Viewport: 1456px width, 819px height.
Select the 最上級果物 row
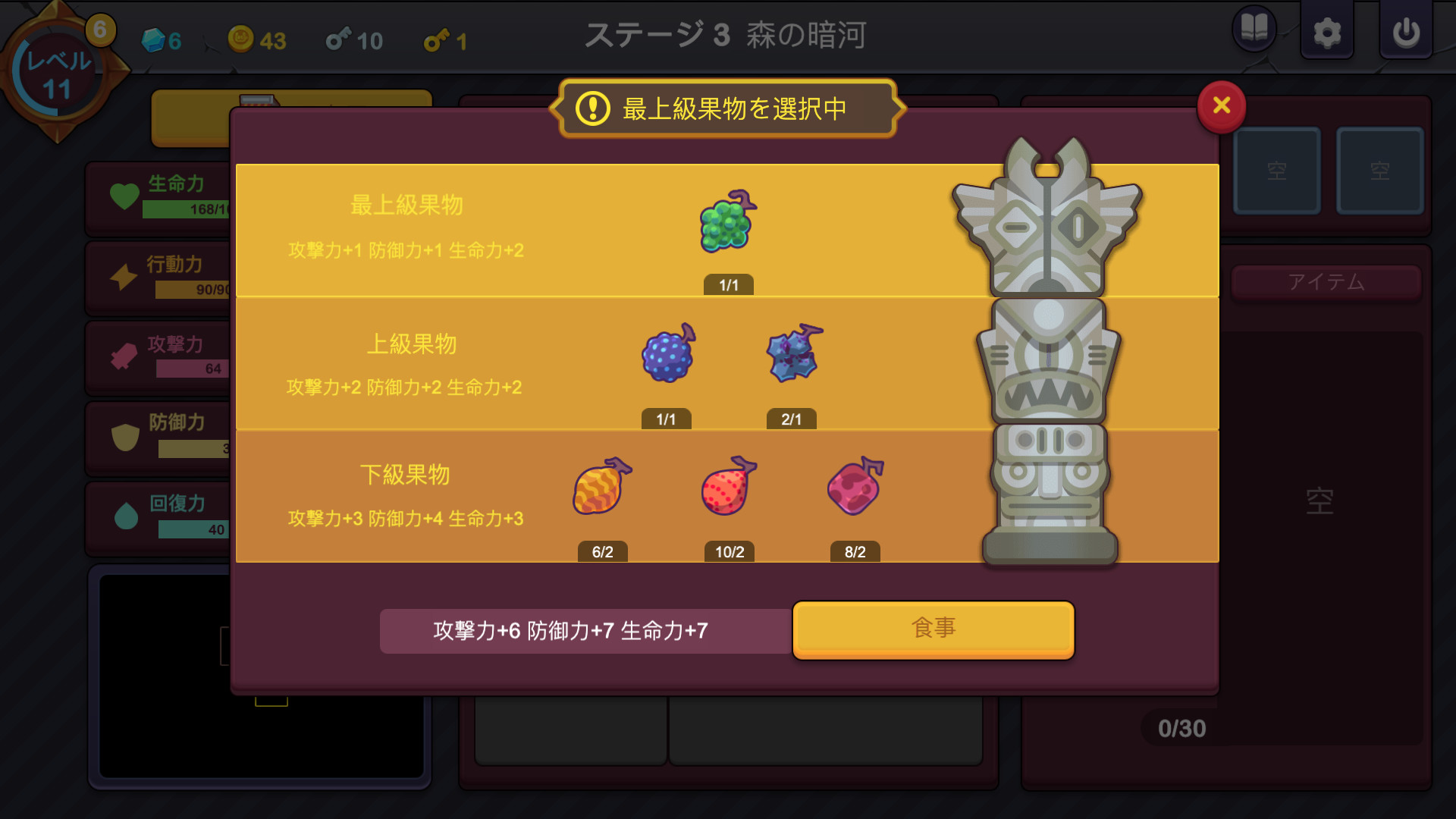726,230
